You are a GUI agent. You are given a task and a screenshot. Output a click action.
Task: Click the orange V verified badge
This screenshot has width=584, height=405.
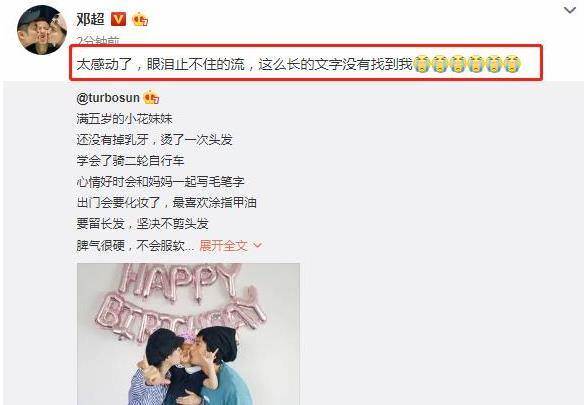point(118,19)
